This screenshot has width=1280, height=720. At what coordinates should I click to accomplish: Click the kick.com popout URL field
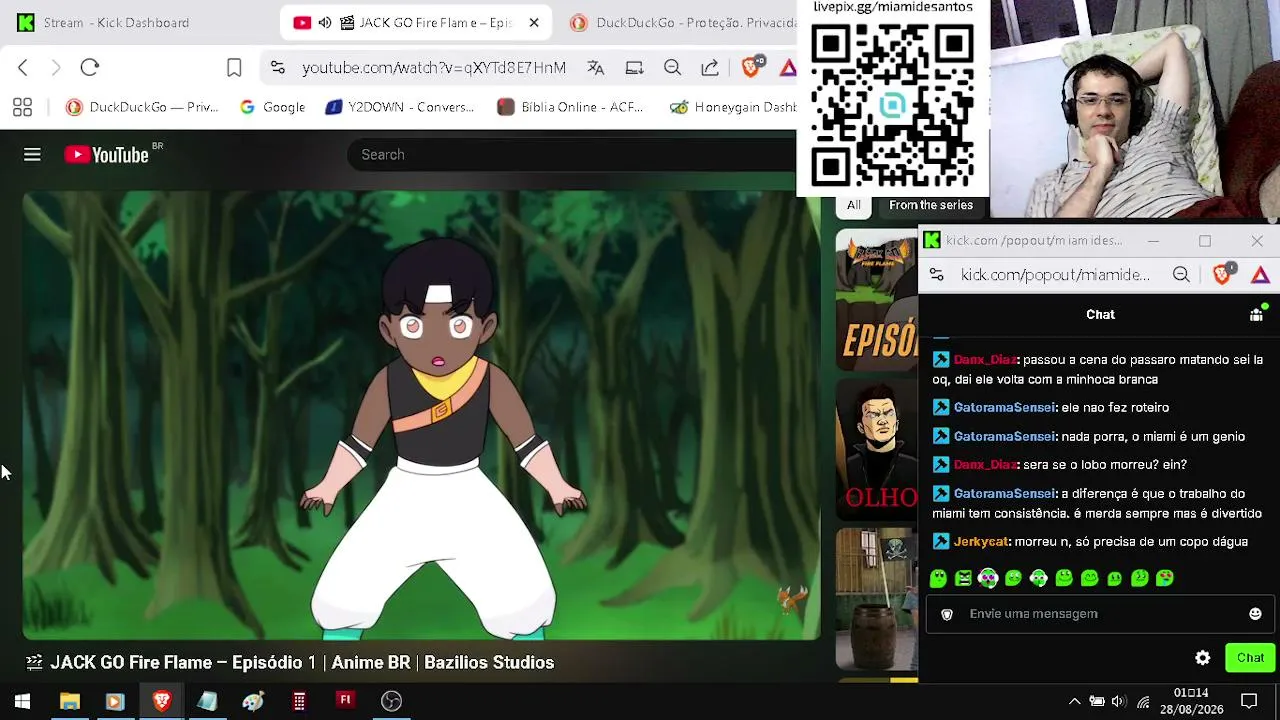pyautogui.click(x=1055, y=275)
